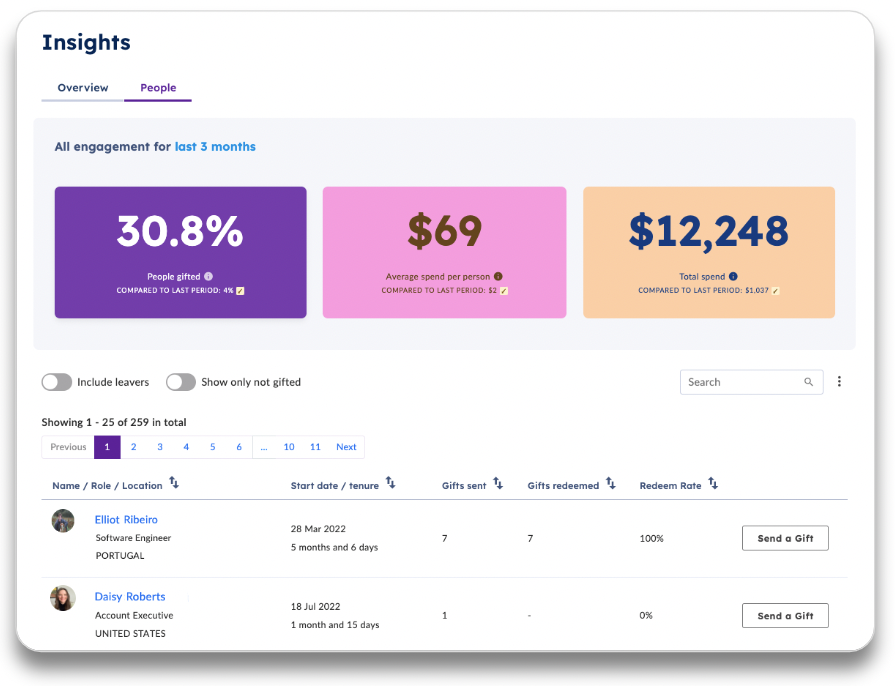The width and height of the screenshot is (895, 686).
Task: Click the PORTUGAL location text
Action: pos(120,555)
